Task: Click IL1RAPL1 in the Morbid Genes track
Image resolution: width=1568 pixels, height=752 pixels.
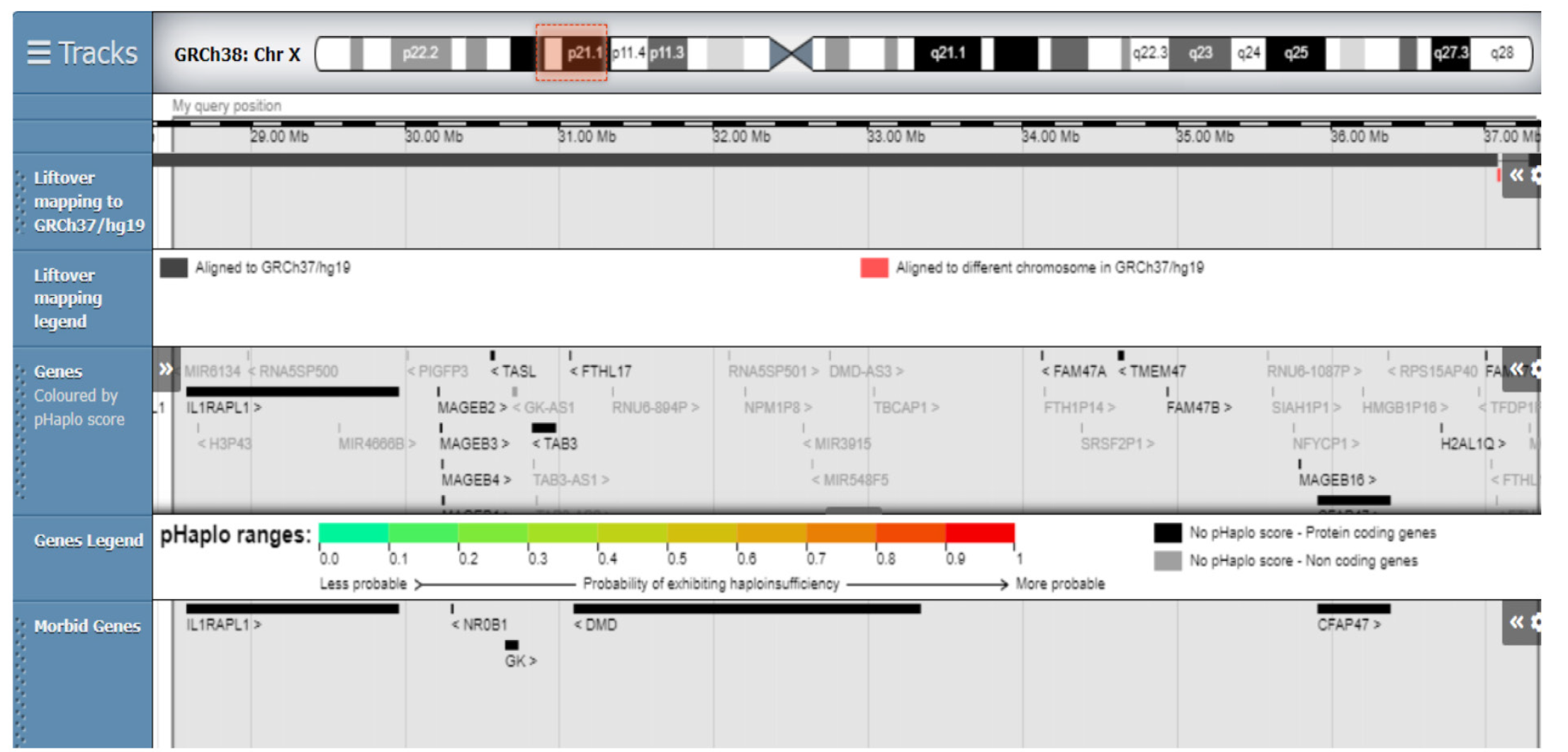Action: tap(223, 625)
